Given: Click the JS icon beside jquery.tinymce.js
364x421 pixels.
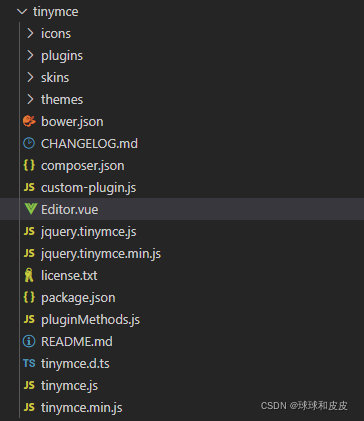Looking at the screenshot, I should pos(29,231).
